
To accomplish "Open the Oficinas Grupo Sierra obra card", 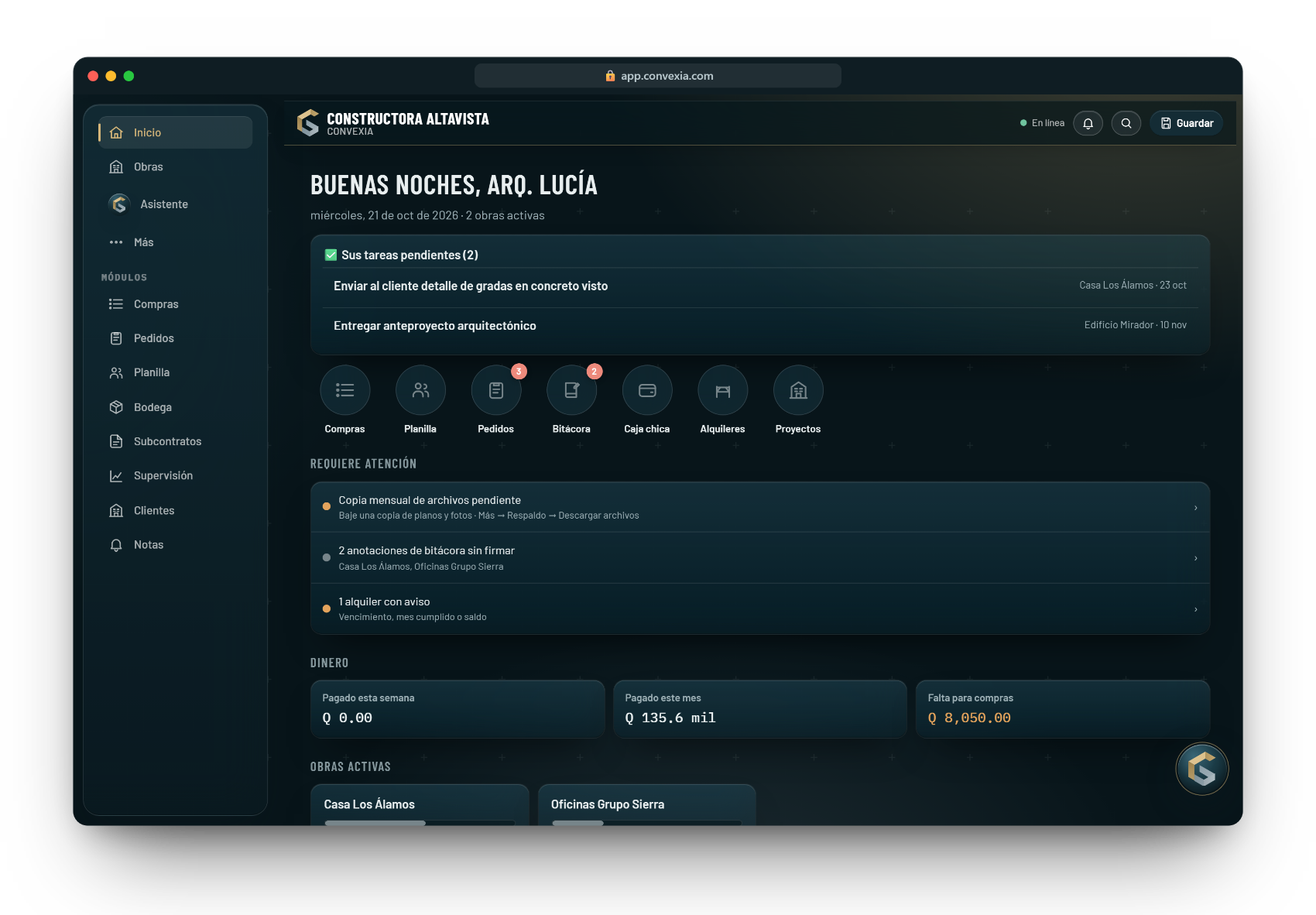I will [x=646, y=805].
